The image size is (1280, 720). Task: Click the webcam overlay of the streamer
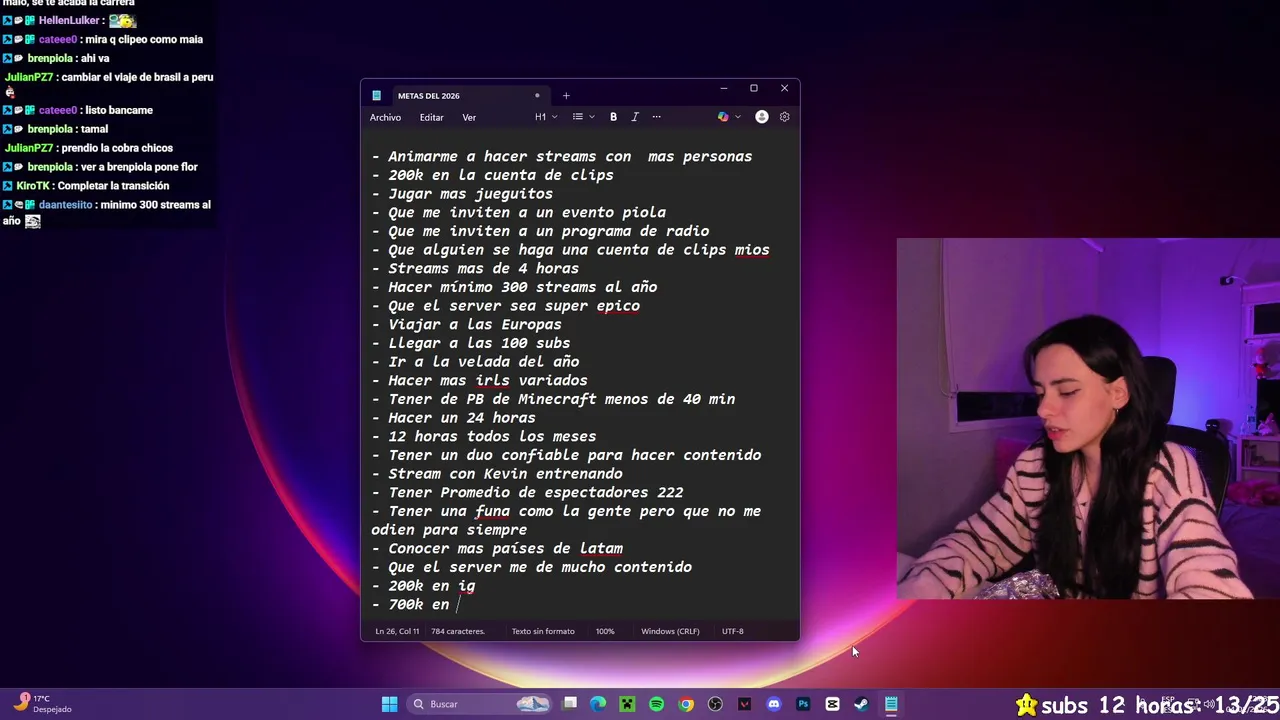pos(1088,418)
